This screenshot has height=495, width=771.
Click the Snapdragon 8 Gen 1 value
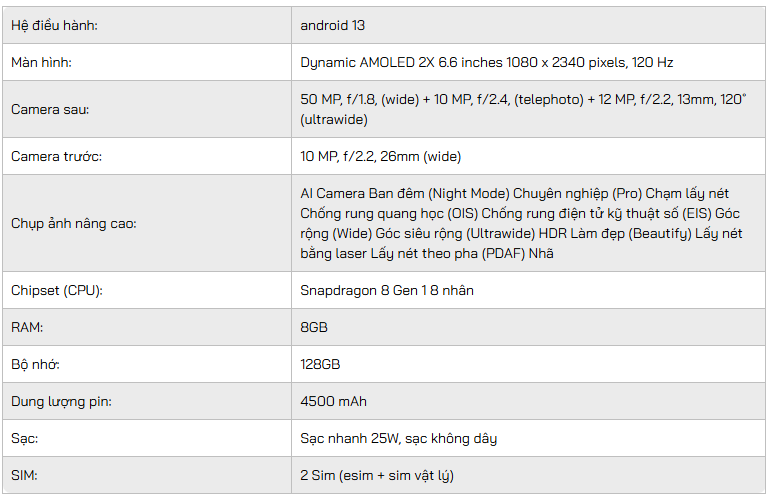click(387, 291)
